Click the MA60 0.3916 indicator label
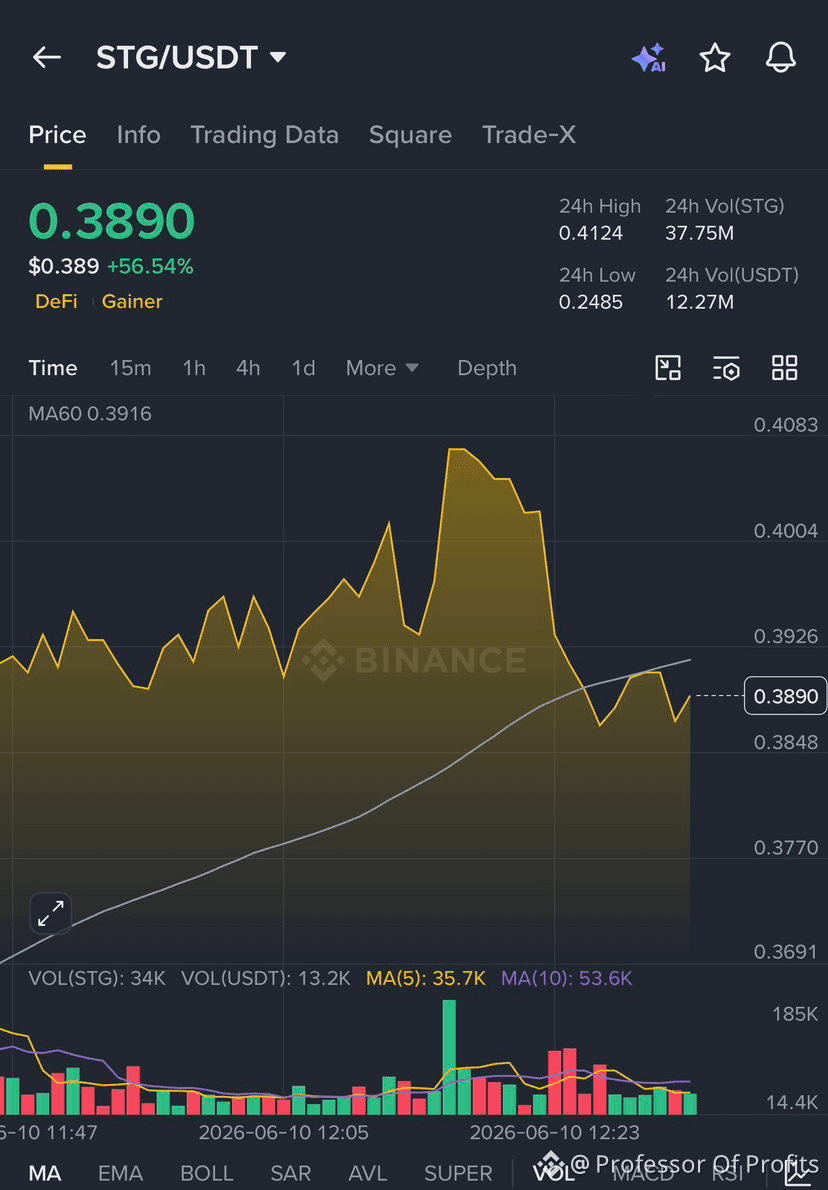828x1190 pixels. (x=90, y=414)
